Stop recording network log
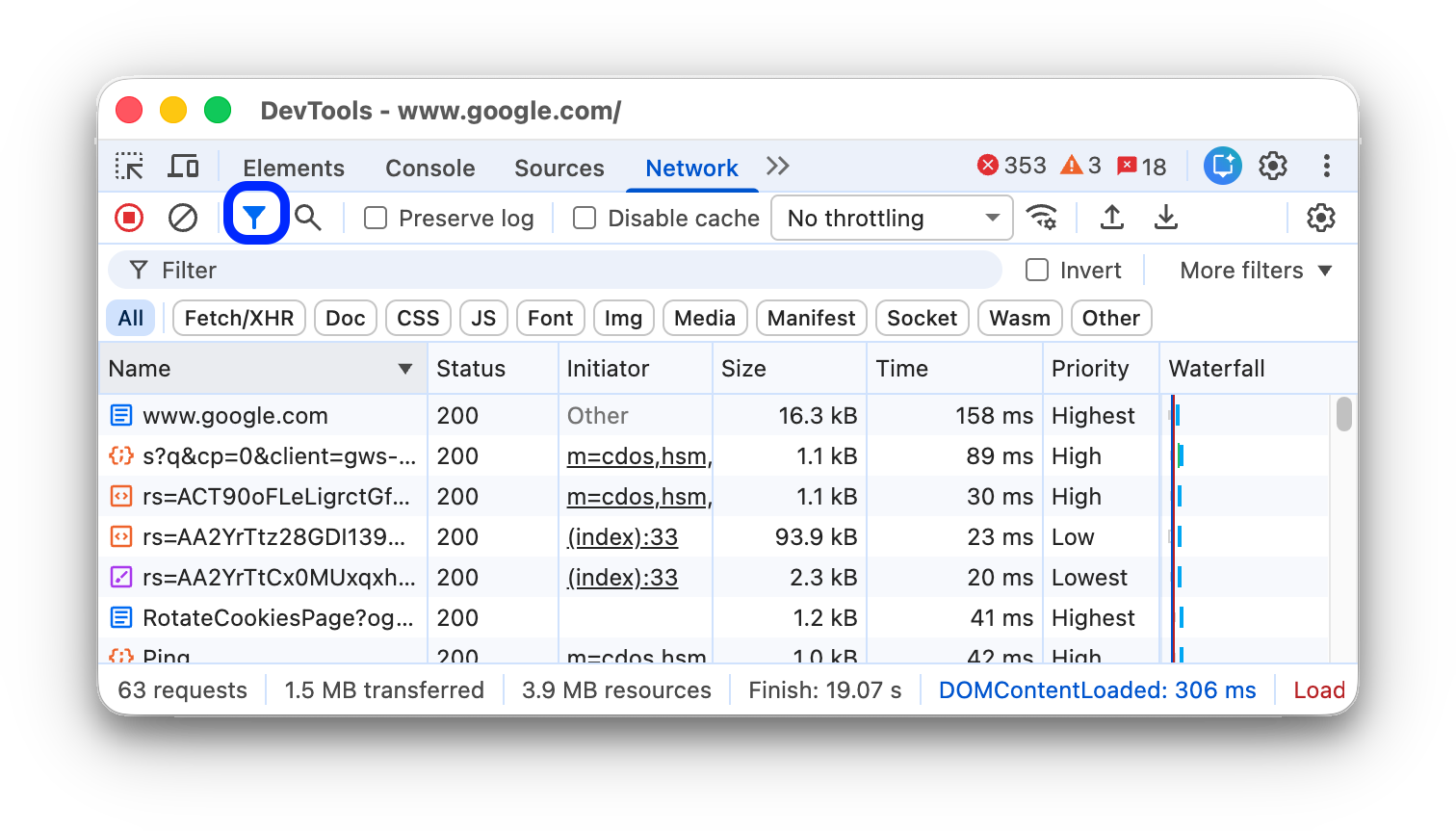 (x=129, y=218)
